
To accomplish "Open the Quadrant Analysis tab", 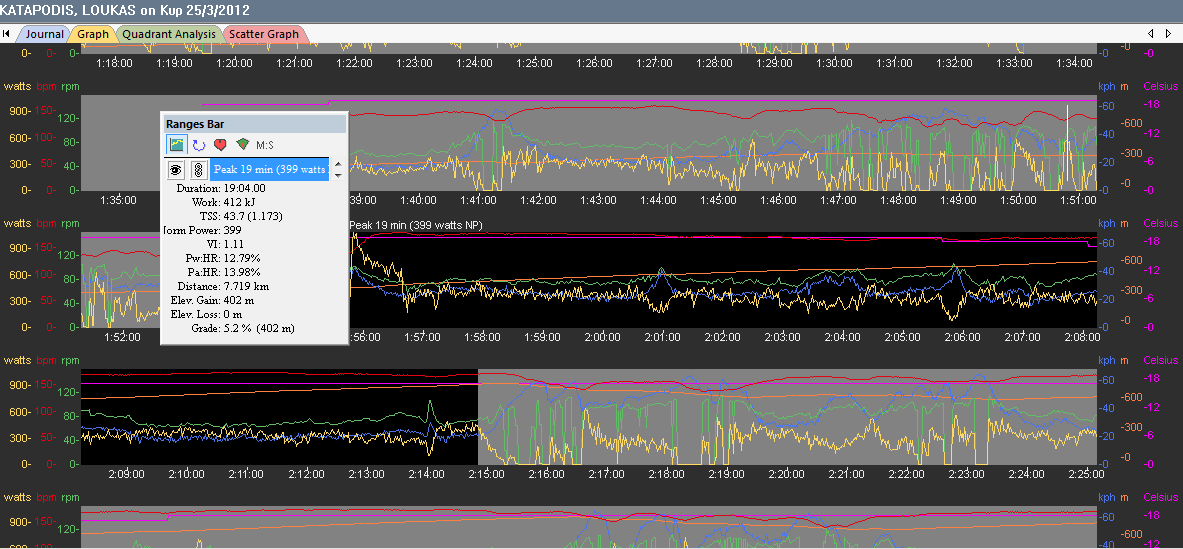I will pos(169,34).
